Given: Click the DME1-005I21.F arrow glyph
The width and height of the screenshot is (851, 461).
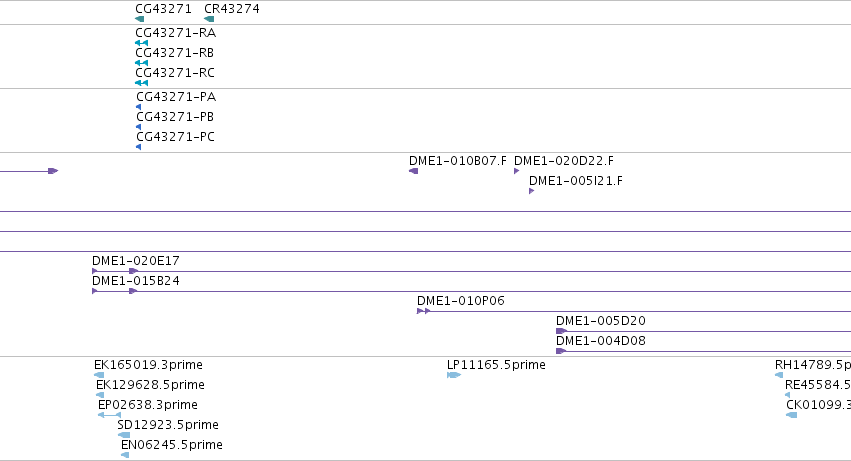Looking at the screenshot, I should (x=531, y=191).
